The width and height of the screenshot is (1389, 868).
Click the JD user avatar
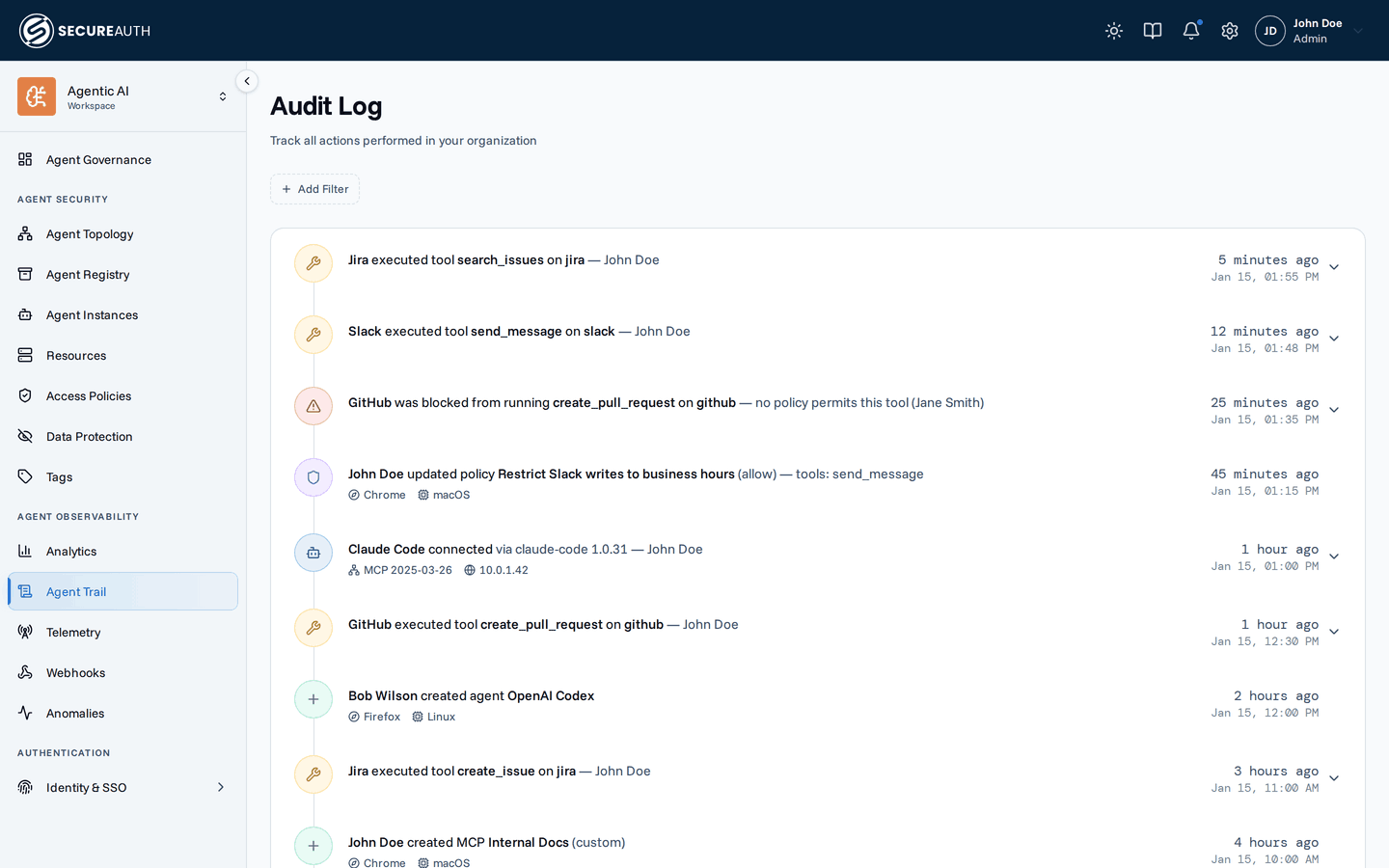pyautogui.click(x=1270, y=31)
